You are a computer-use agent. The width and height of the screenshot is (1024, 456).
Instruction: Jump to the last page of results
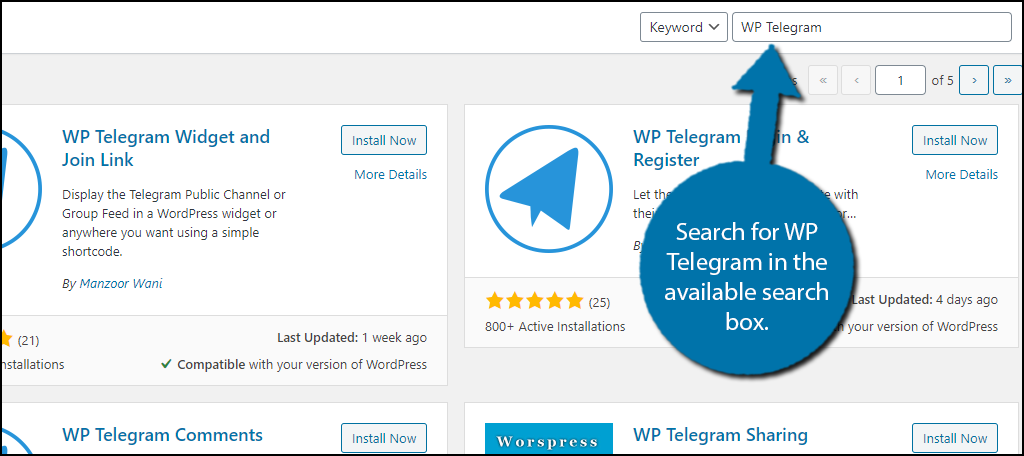pyautogui.click(x=1008, y=80)
